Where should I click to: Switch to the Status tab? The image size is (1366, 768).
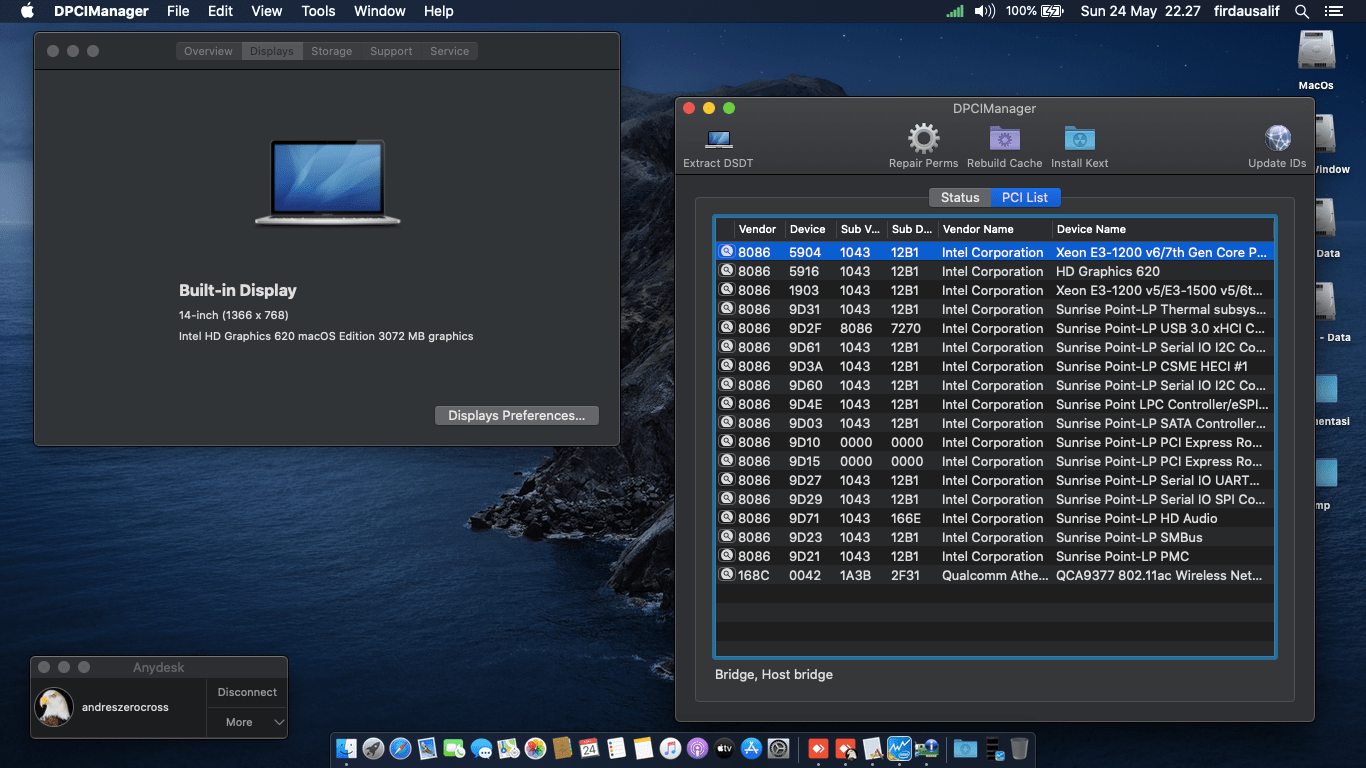point(959,197)
